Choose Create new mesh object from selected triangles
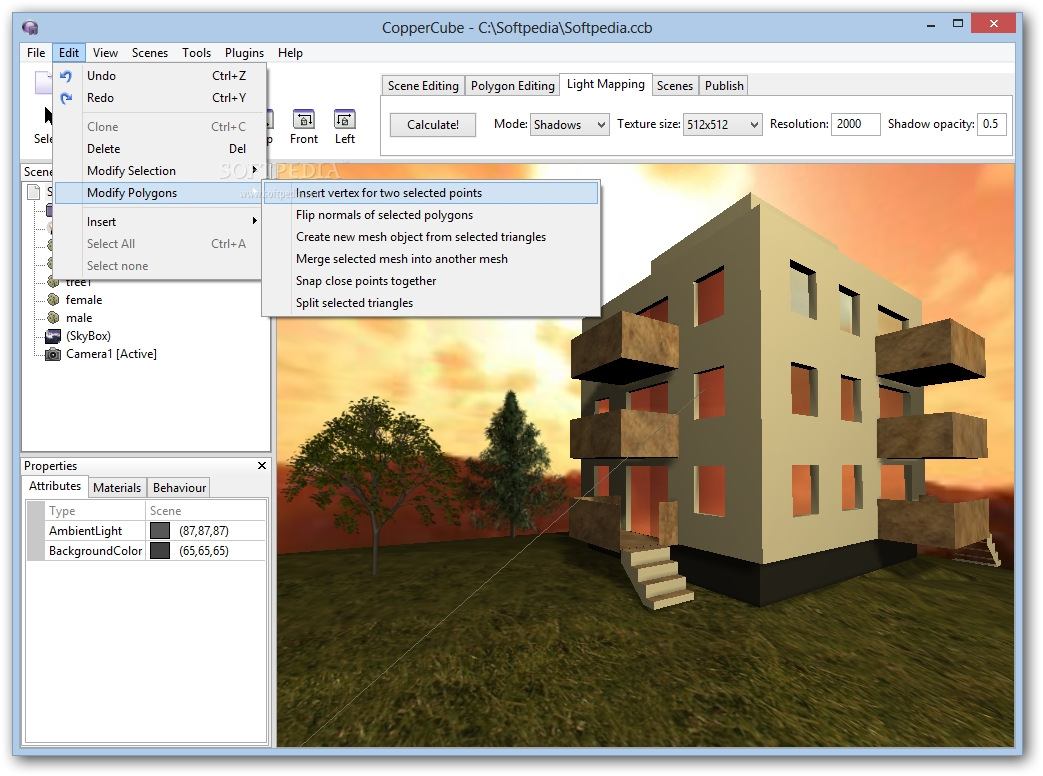Viewport: 1043px width, 776px height. tap(431, 237)
